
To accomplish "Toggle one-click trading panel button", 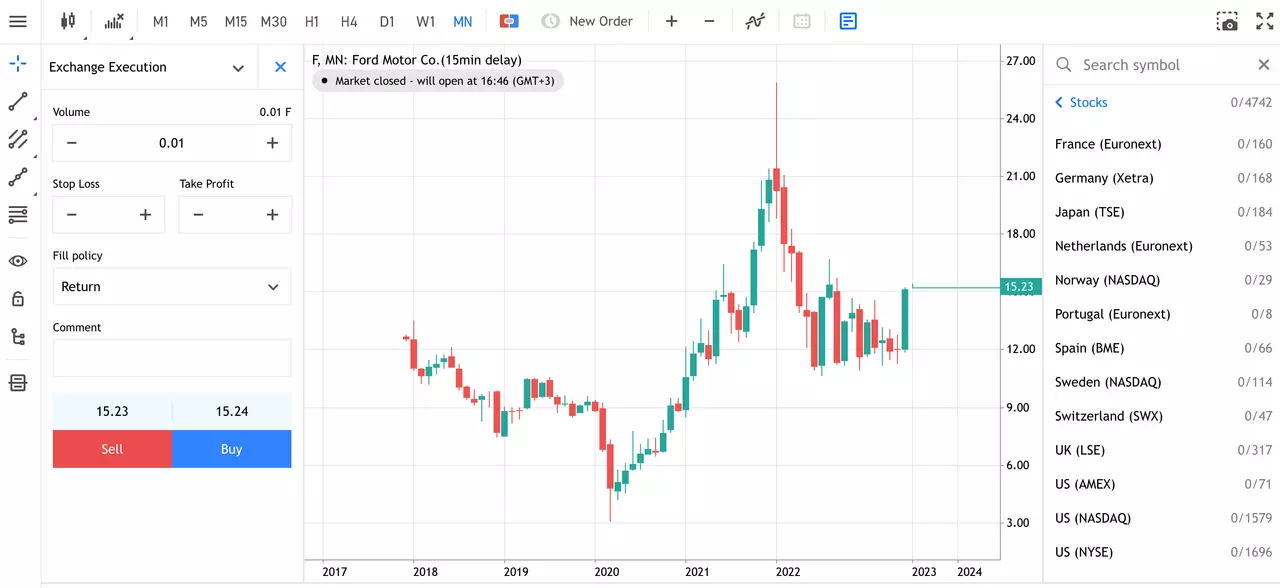I will tap(509, 21).
